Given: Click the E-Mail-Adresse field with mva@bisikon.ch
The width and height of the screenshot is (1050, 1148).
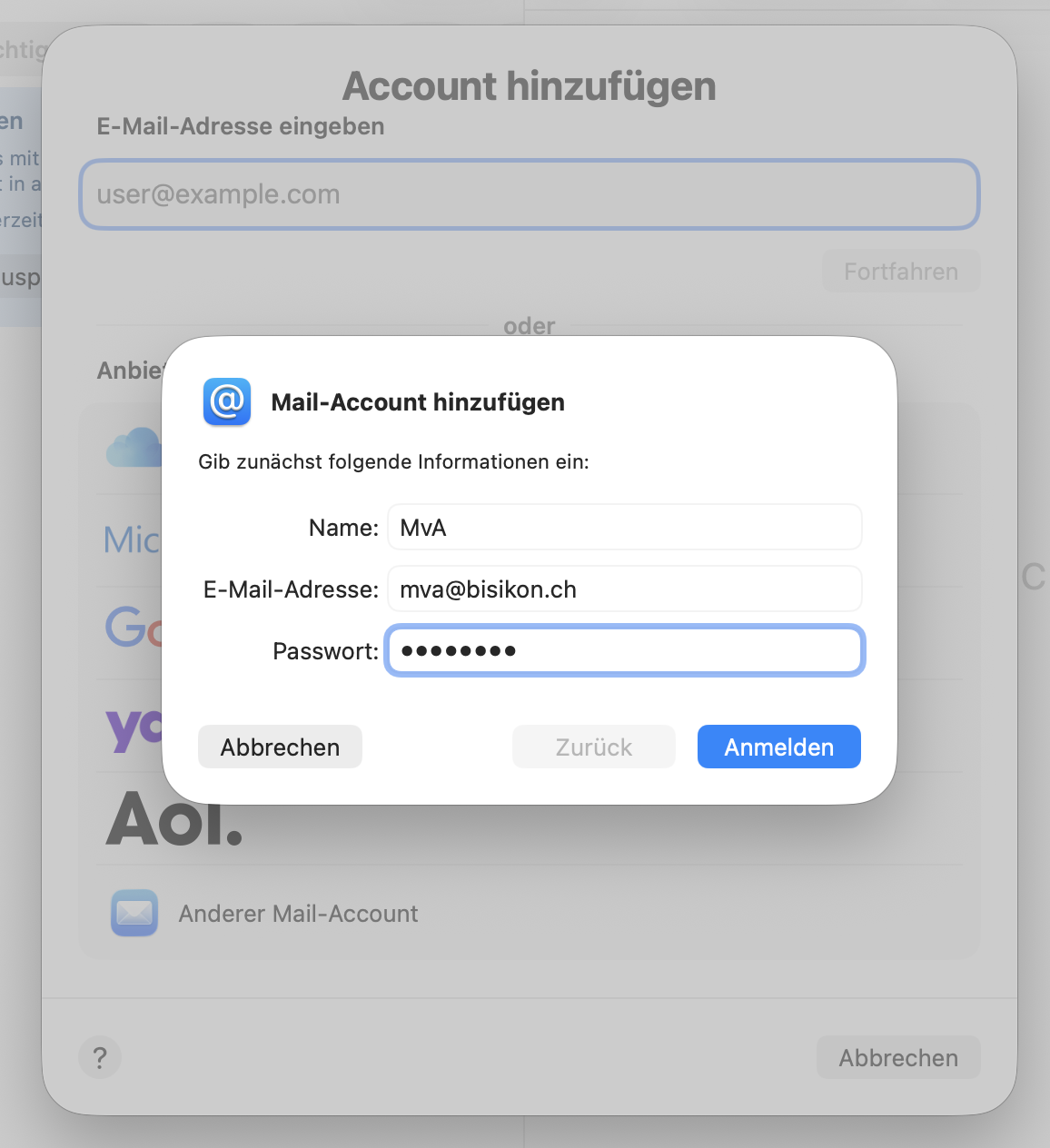Looking at the screenshot, I should point(625,589).
